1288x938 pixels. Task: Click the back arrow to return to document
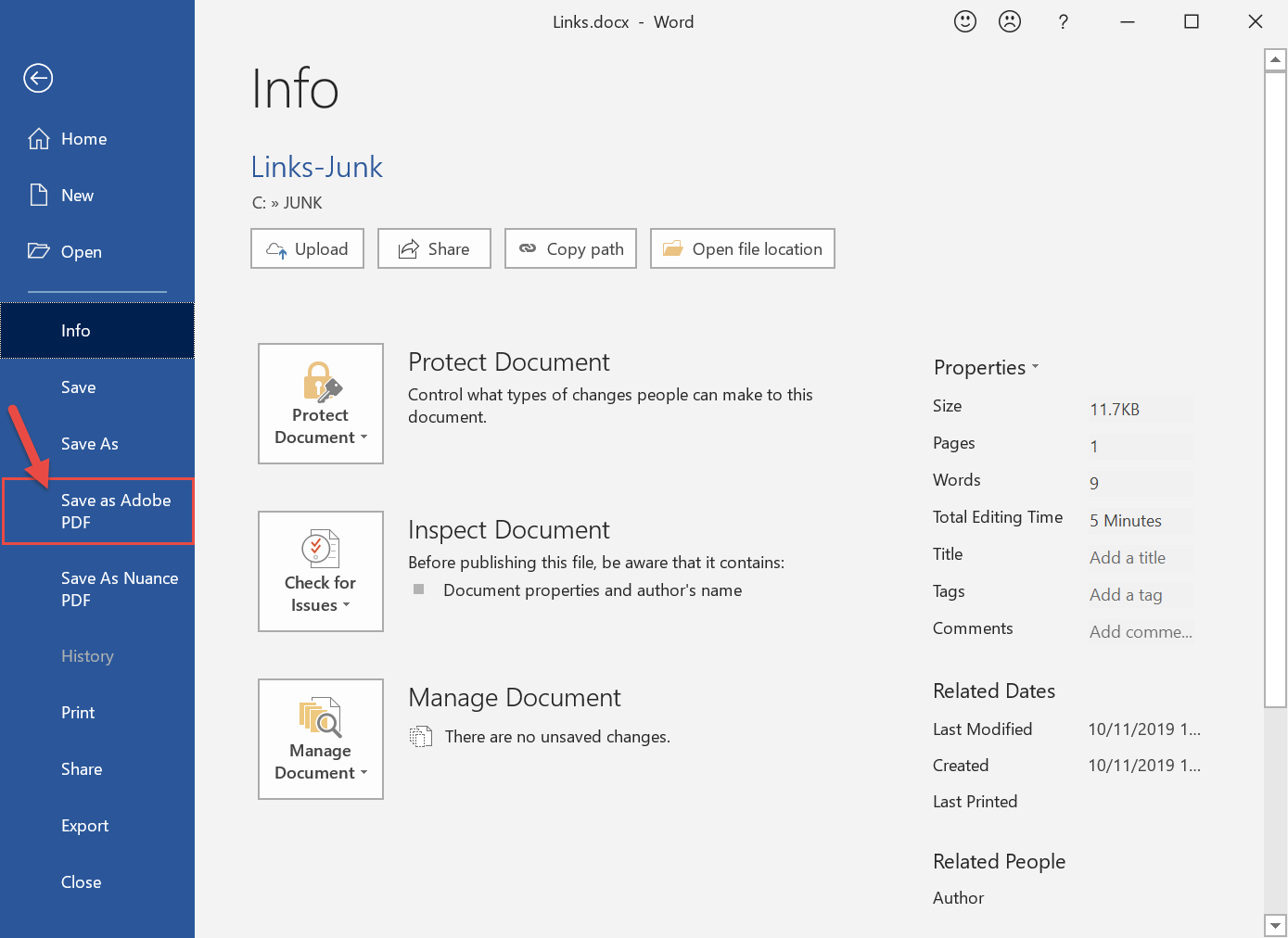pyautogui.click(x=38, y=79)
